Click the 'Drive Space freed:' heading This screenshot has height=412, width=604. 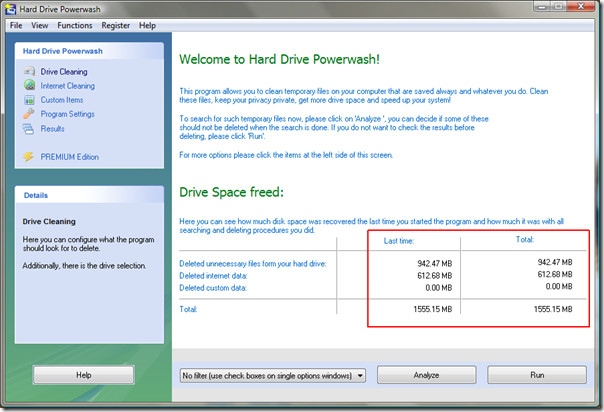tap(232, 192)
